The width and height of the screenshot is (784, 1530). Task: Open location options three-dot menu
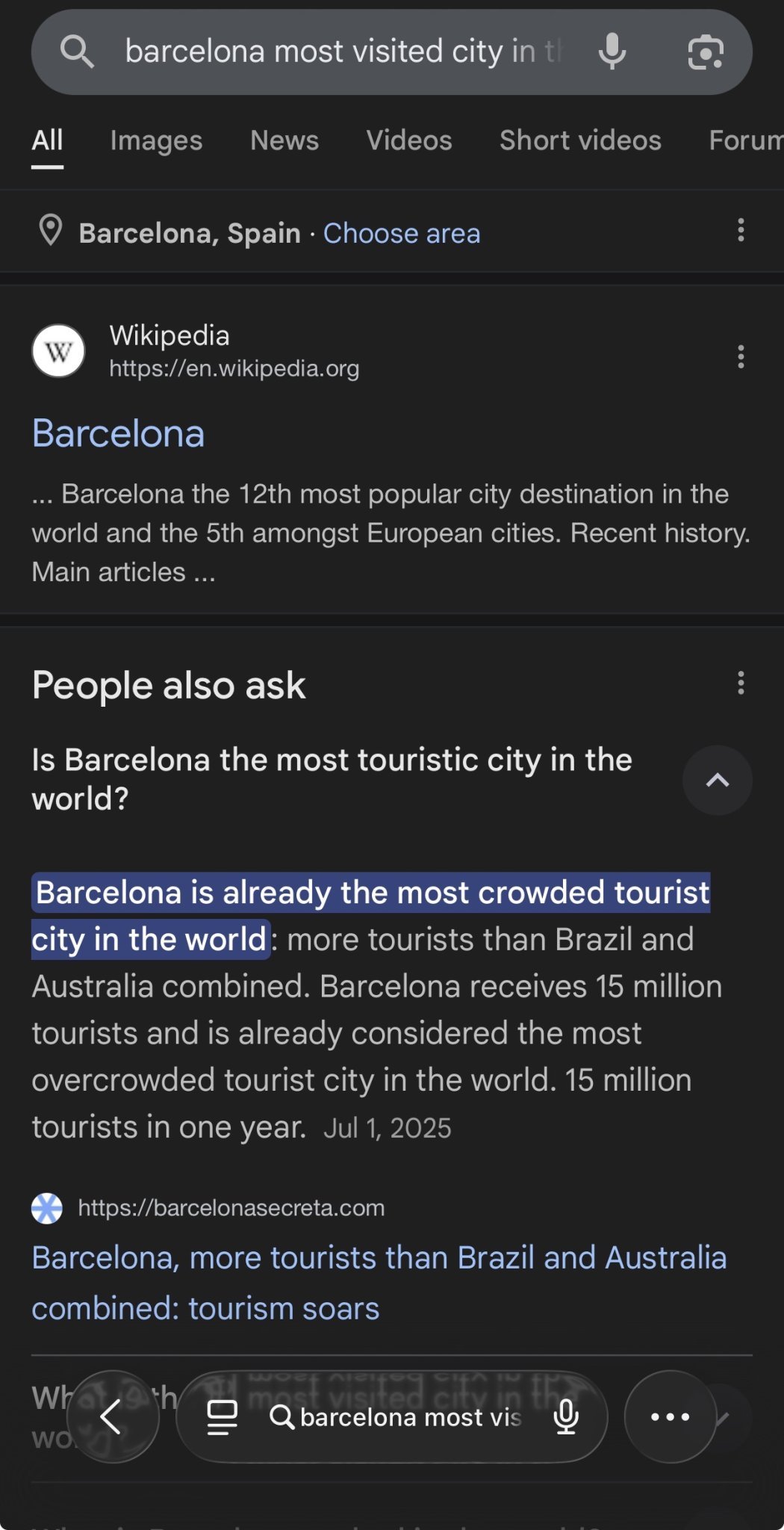[741, 230]
